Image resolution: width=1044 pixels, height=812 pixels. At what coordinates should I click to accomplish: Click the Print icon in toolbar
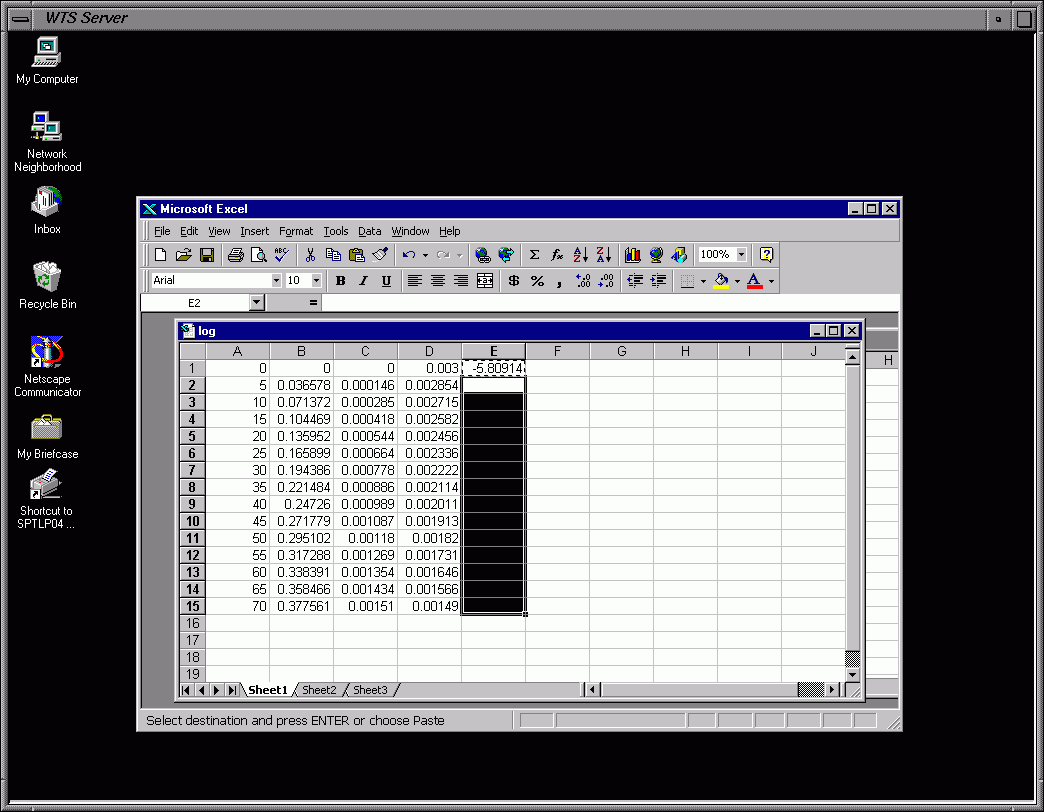click(235, 255)
